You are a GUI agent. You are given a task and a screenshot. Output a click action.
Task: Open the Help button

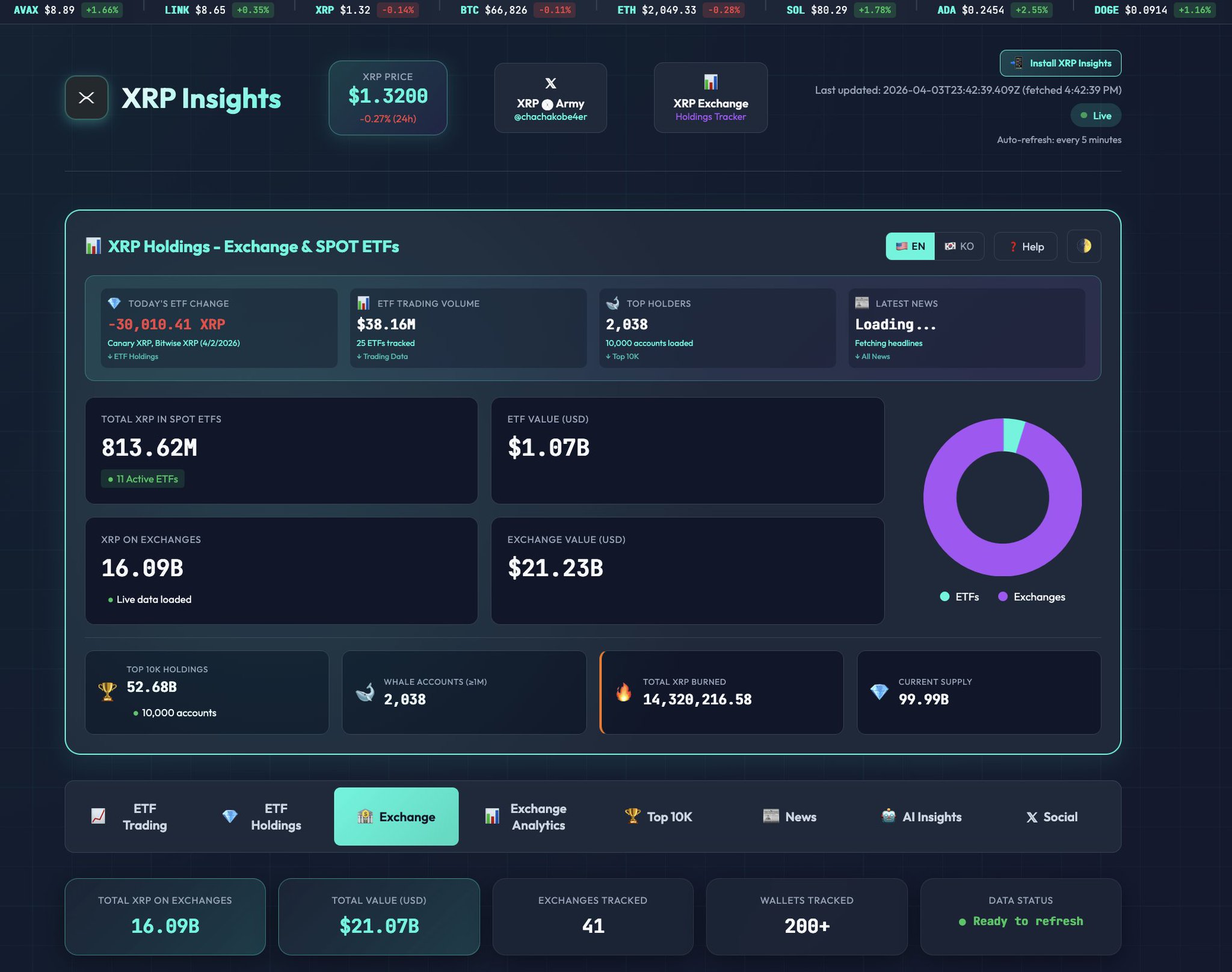pyautogui.click(x=1025, y=247)
